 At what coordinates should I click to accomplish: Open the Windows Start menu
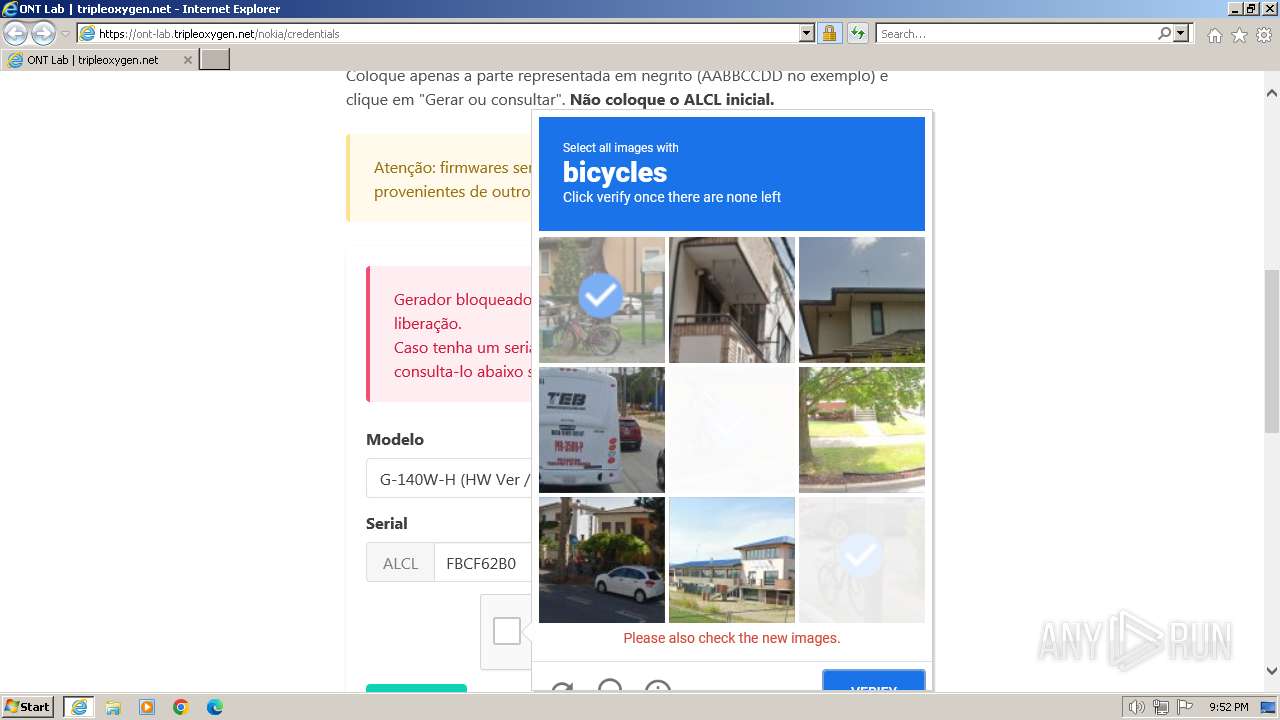[28, 706]
